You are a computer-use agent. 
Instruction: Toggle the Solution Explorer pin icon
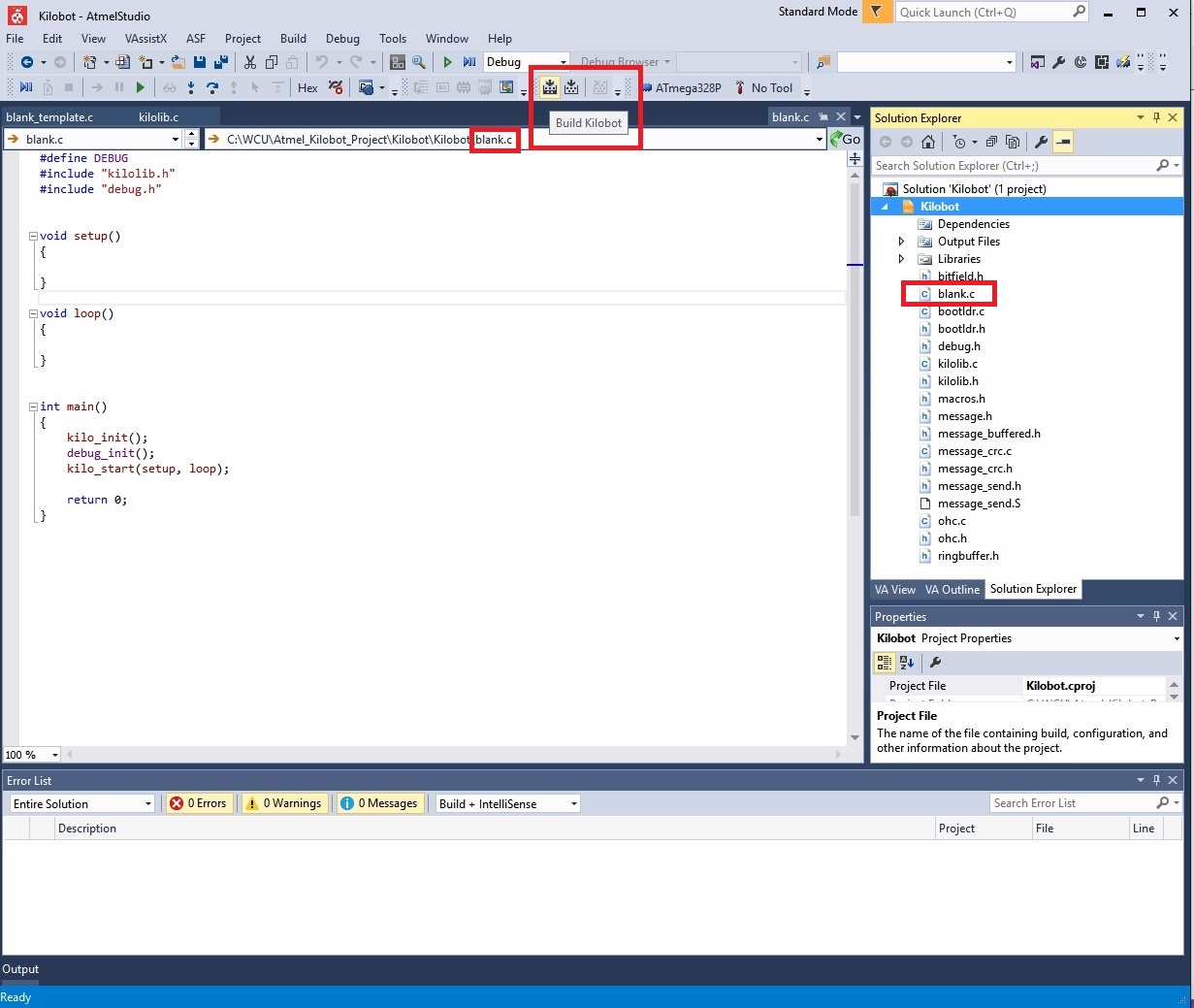pos(1156,117)
